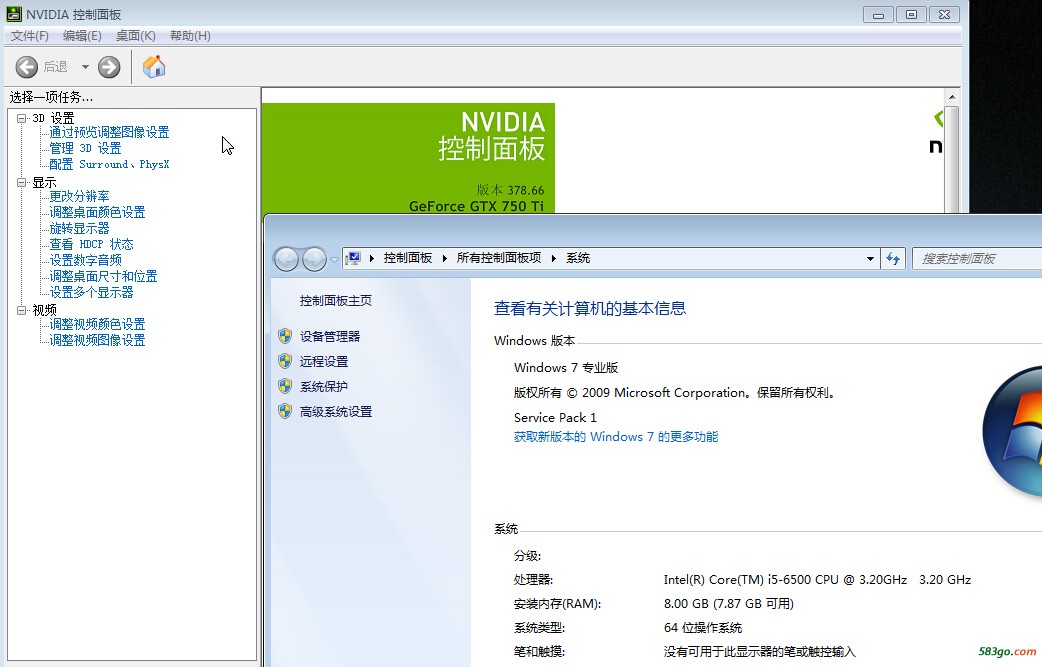Expand arrow after 控制面板 breadcrumb
Screen dimensions: 1042x667
point(445,258)
